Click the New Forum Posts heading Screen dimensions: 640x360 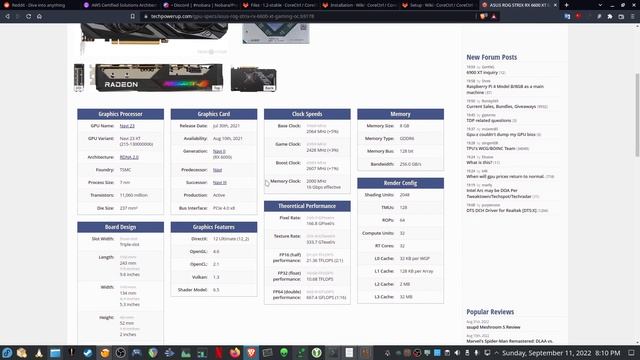pyautogui.click(x=491, y=57)
